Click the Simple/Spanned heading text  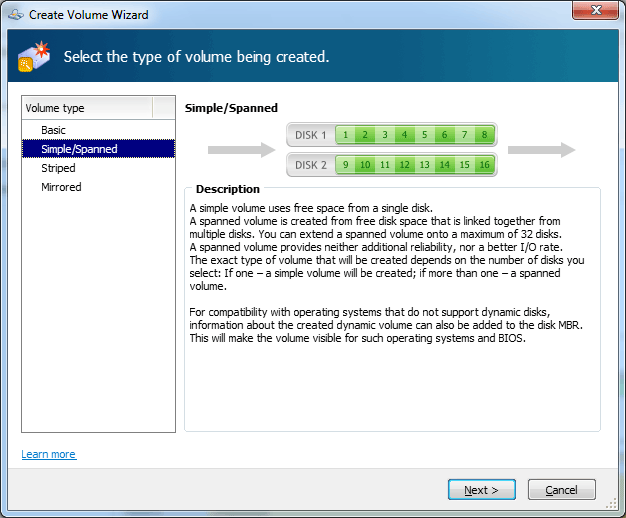coord(231,108)
